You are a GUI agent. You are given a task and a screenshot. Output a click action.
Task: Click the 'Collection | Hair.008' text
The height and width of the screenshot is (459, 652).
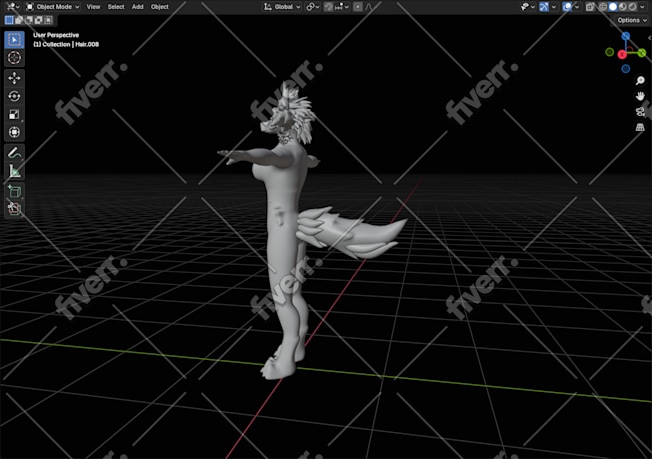[70, 44]
